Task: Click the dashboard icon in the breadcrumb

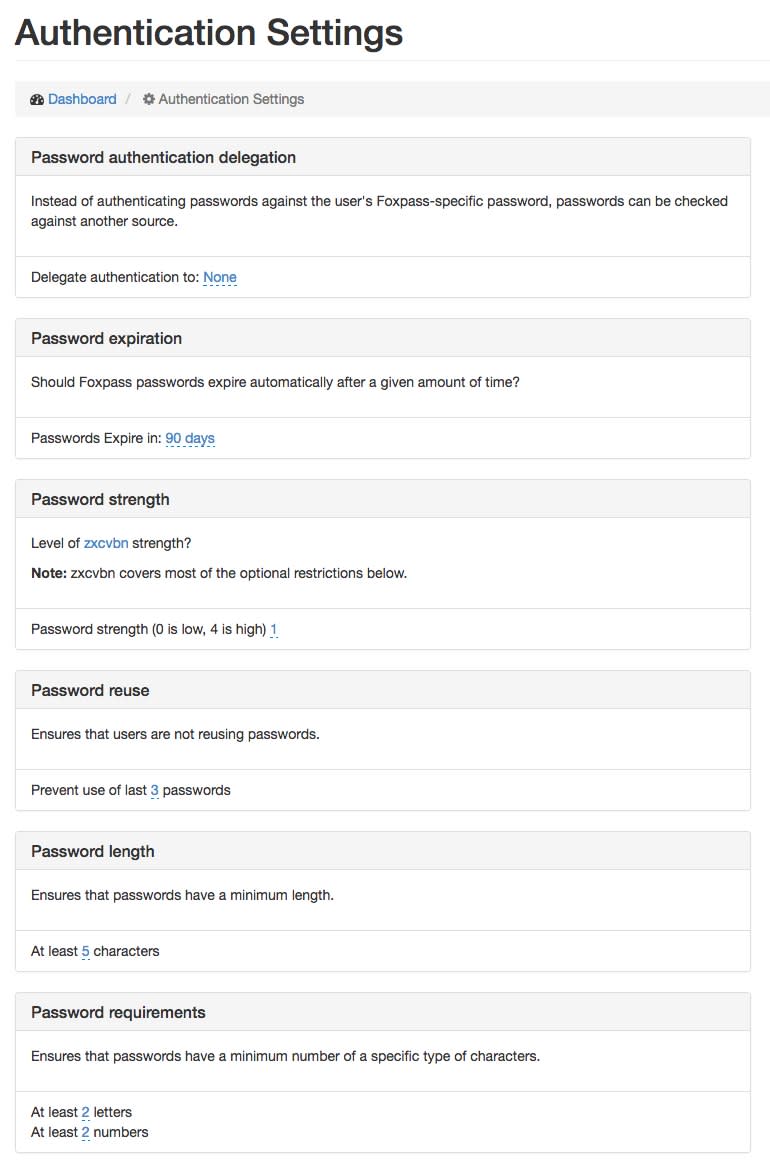Action: point(37,98)
